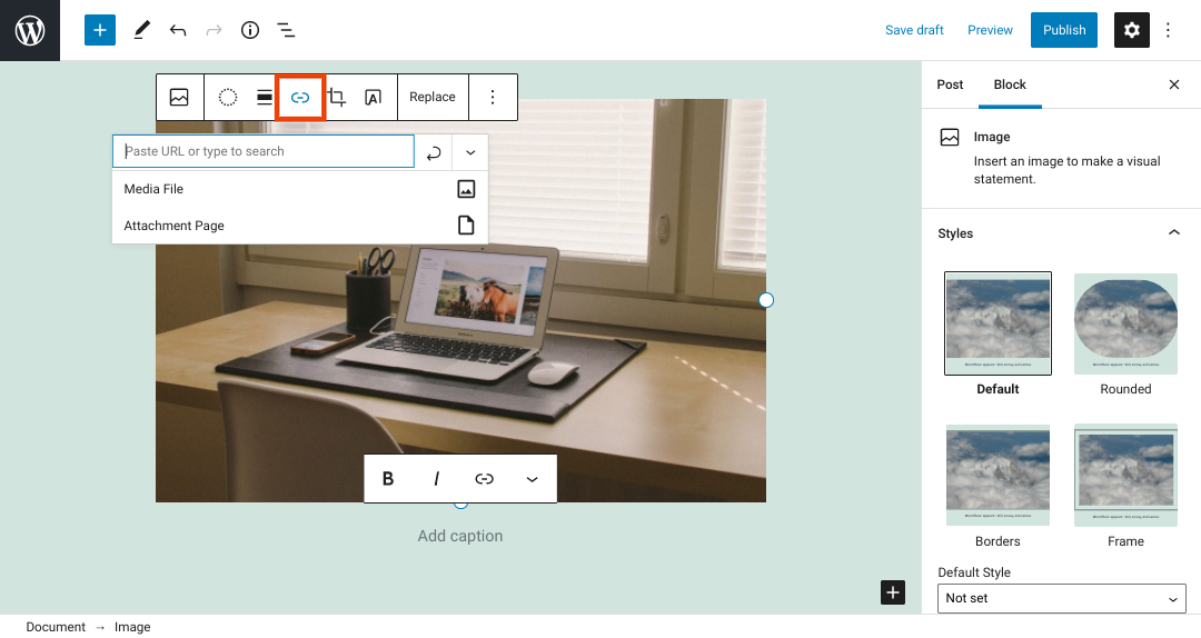Viewport: 1201px width, 638px height.
Task: Add a link in the caption toolbar
Action: point(484,479)
